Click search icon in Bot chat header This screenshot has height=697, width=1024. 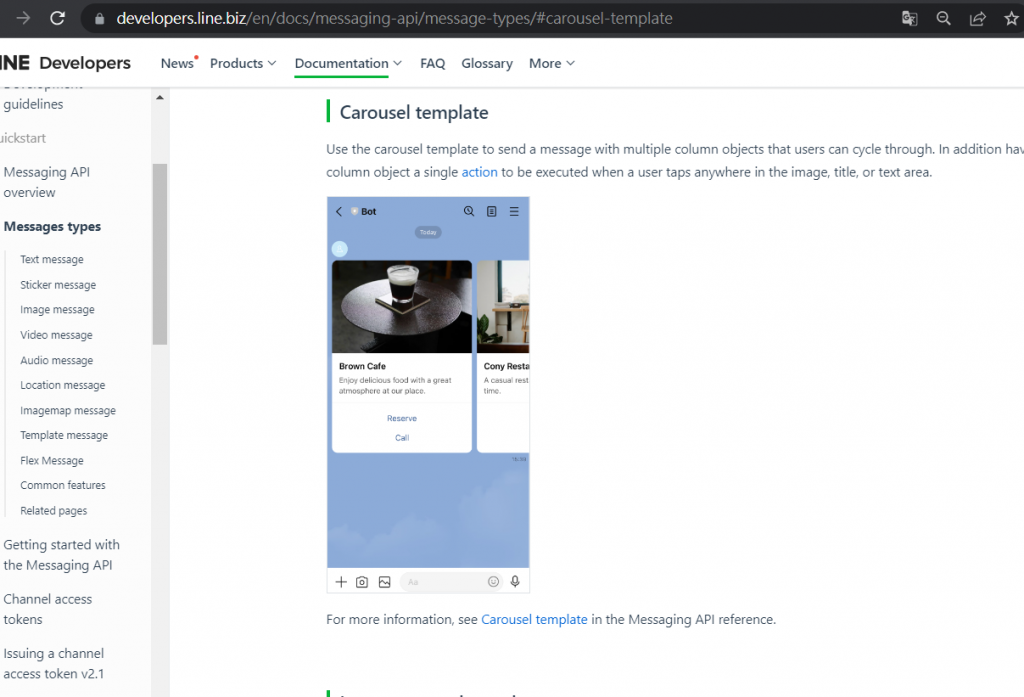pyautogui.click(x=469, y=212)
